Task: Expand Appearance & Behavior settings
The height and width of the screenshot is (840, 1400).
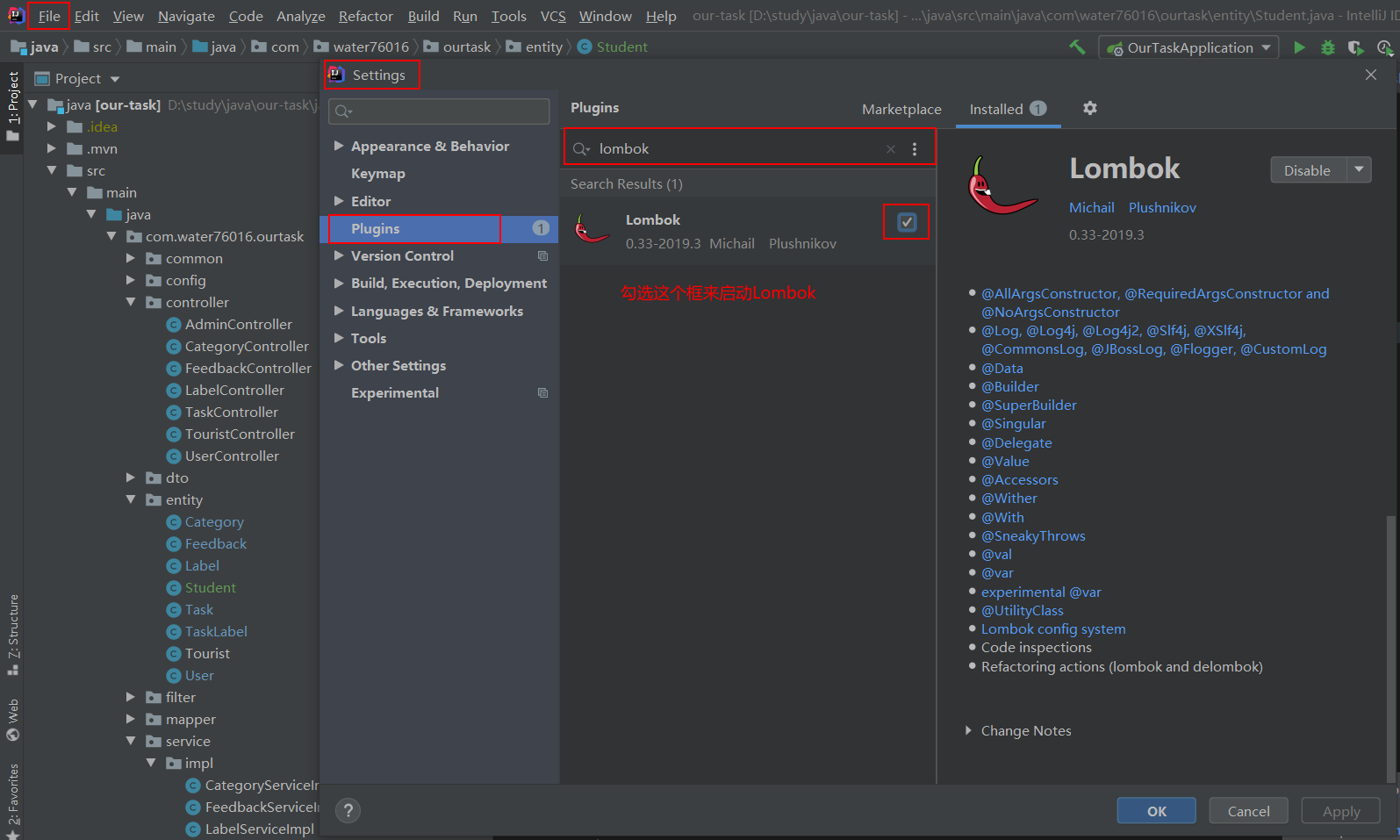Action: tap(339, 147)
